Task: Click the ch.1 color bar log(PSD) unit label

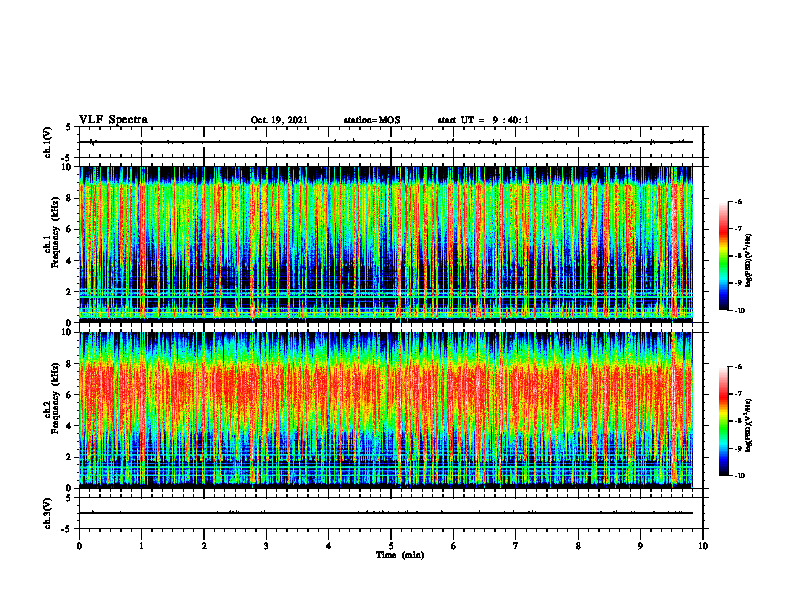Action: pos(749,261)
